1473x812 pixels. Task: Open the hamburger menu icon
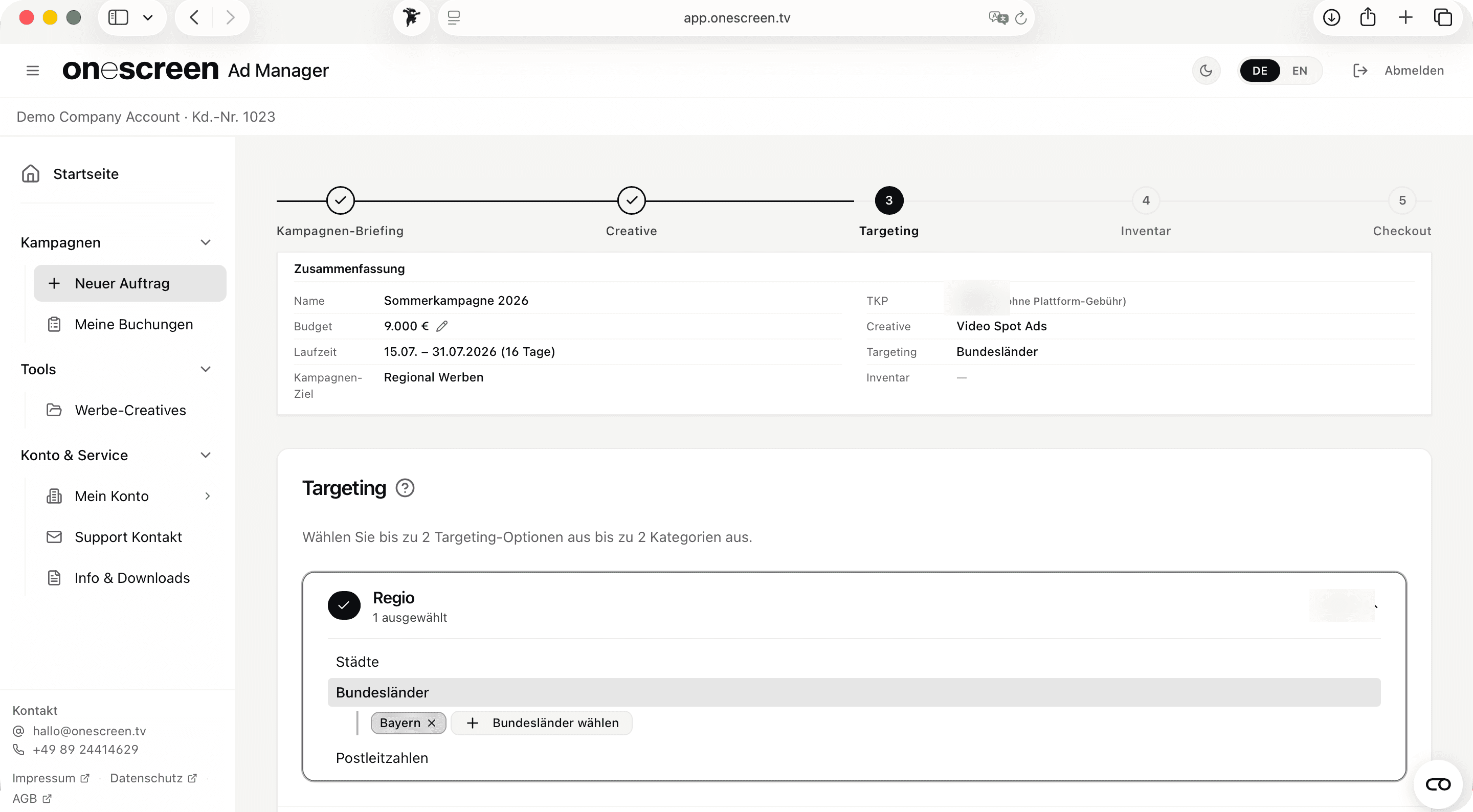[33, 71]
